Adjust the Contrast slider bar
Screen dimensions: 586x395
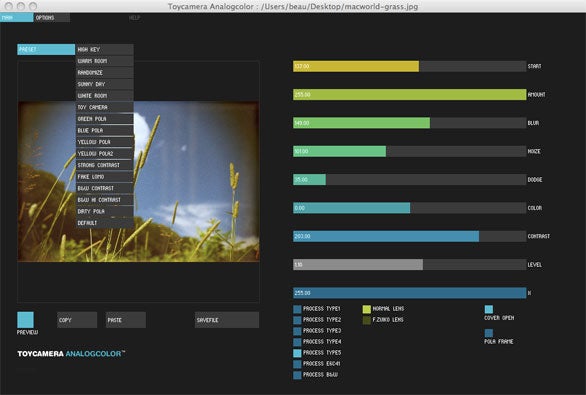(x=410, y=236)
